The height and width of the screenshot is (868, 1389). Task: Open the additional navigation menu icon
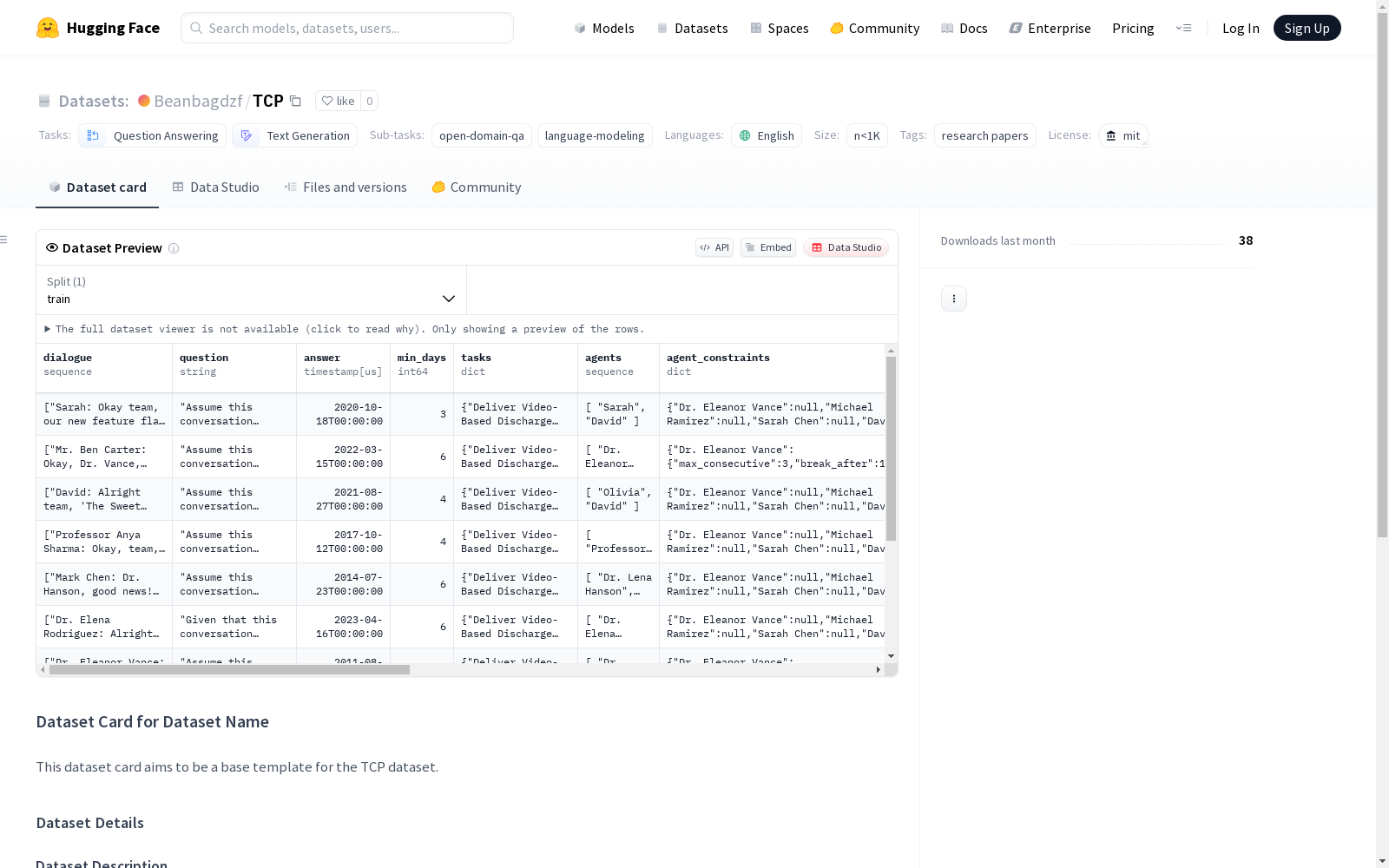click(x=1183, y=28)
